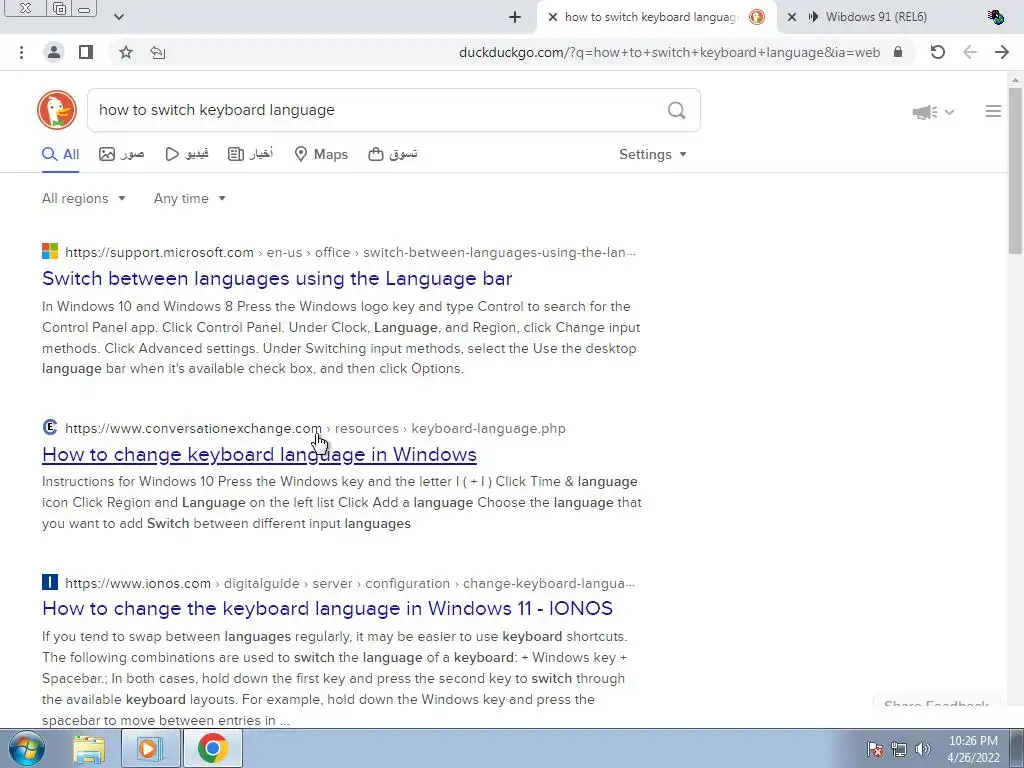Bookmark this page with the star
Viewport: 1024px width, 768px height.
[126, 52]
